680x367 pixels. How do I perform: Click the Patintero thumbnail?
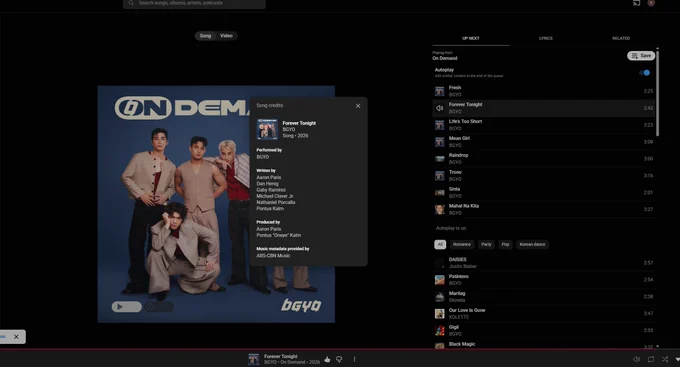pyautogui.click(x=440, y=280)
